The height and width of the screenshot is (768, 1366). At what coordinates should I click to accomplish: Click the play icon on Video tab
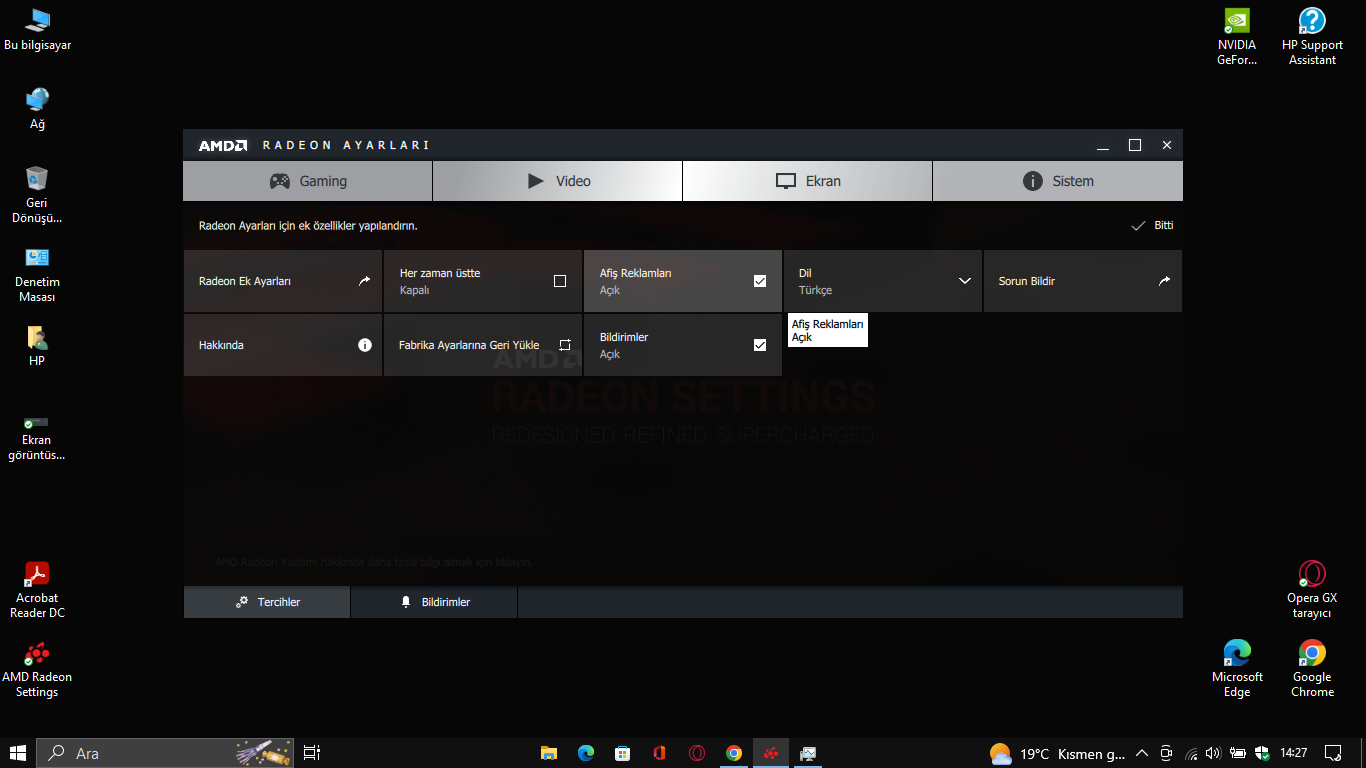[x=536, y=181]
